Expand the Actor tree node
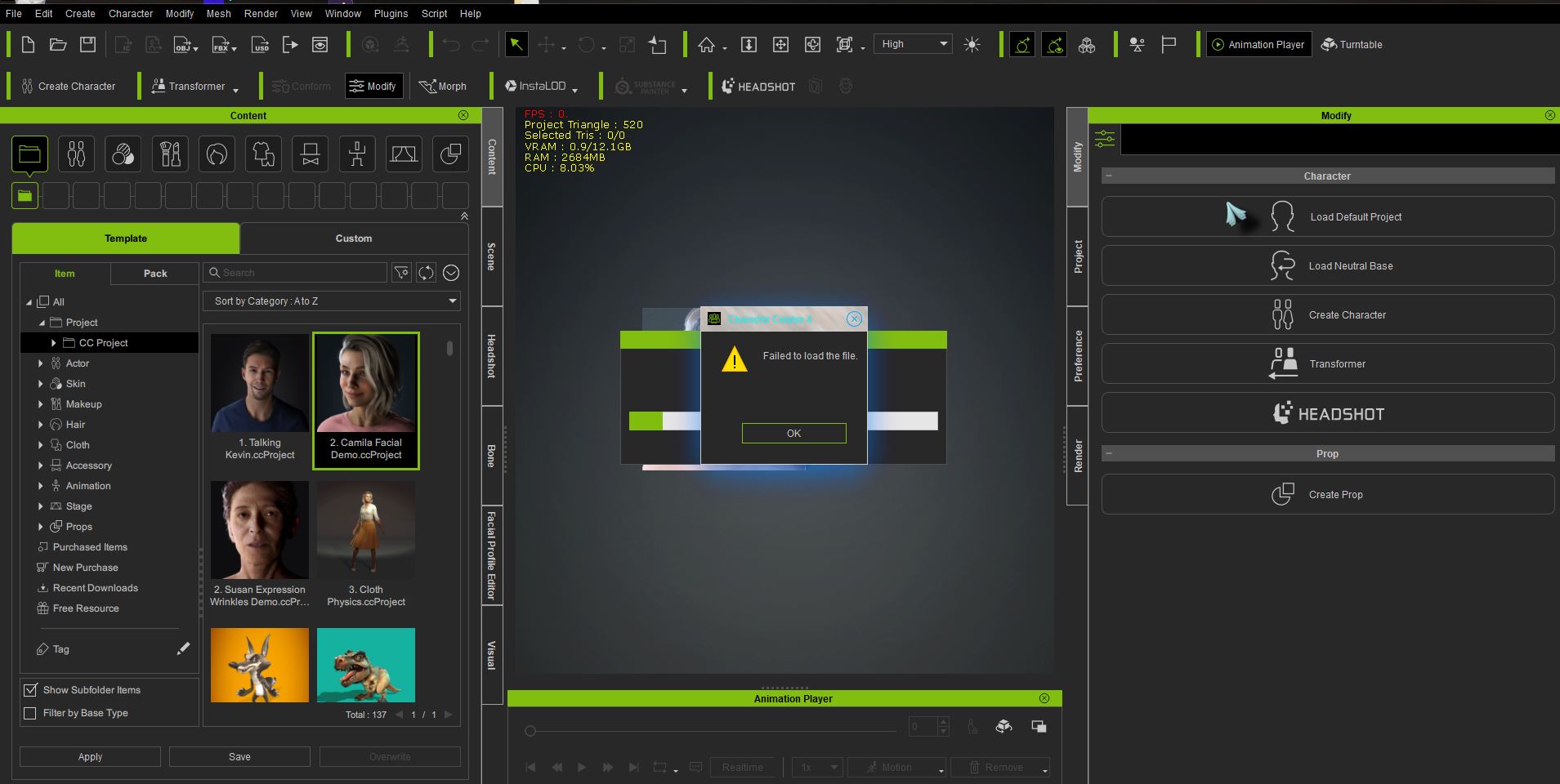Viewport: 1560px width, 784px height. pos(40,363)
